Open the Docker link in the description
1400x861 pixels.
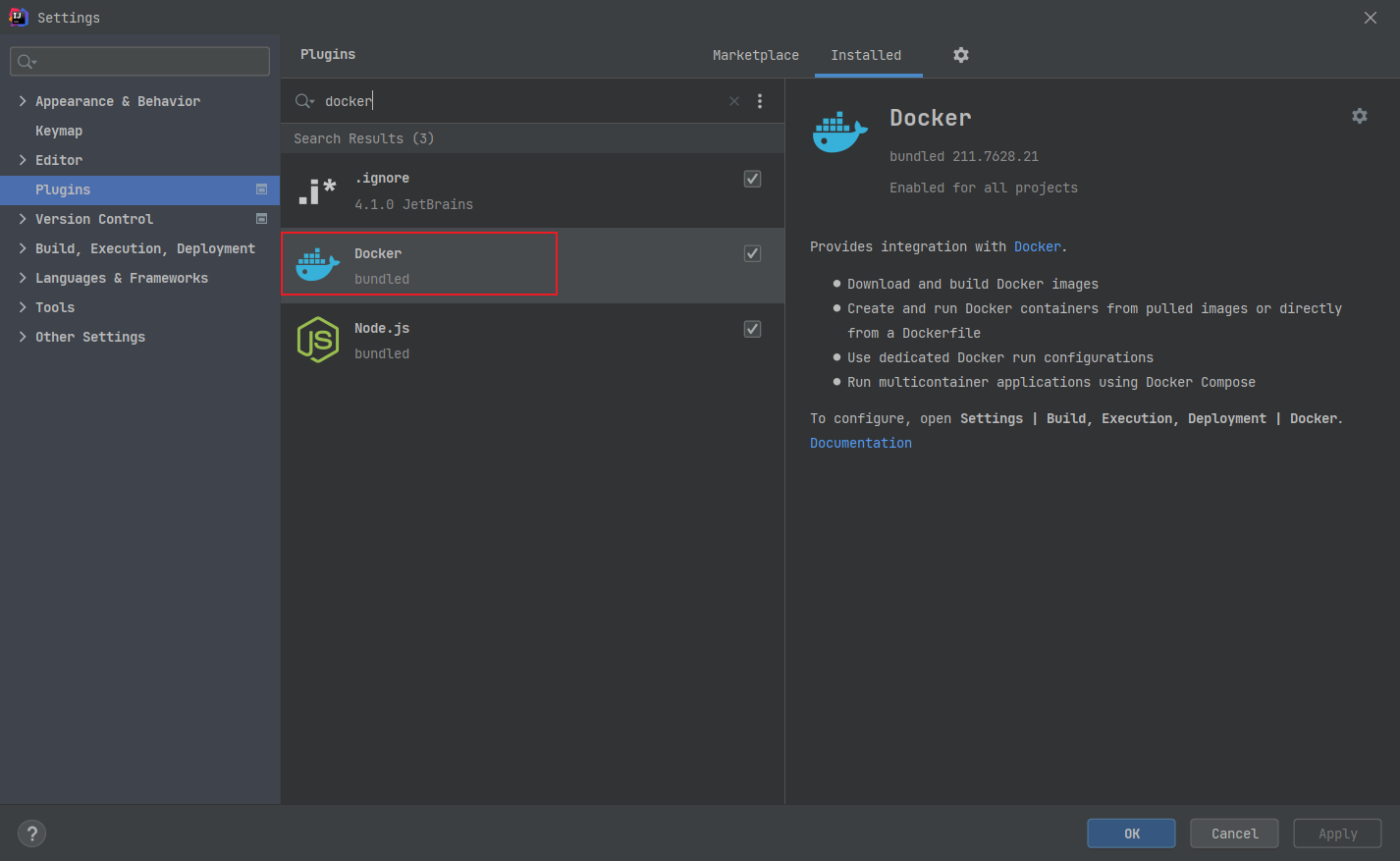click(x=1038, y=246)
